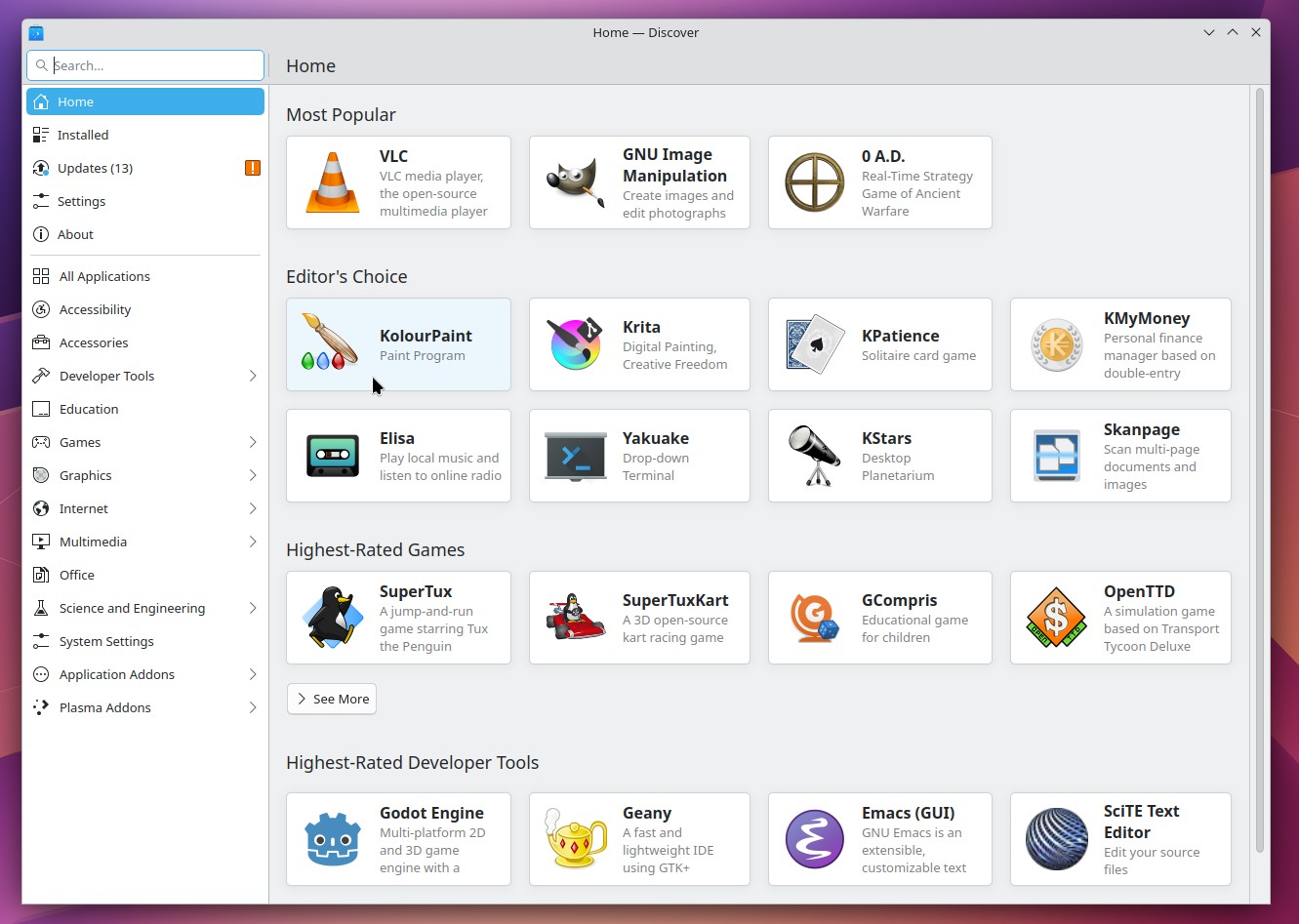Click the 0 A.D. game emblem icon

point(815,182)
